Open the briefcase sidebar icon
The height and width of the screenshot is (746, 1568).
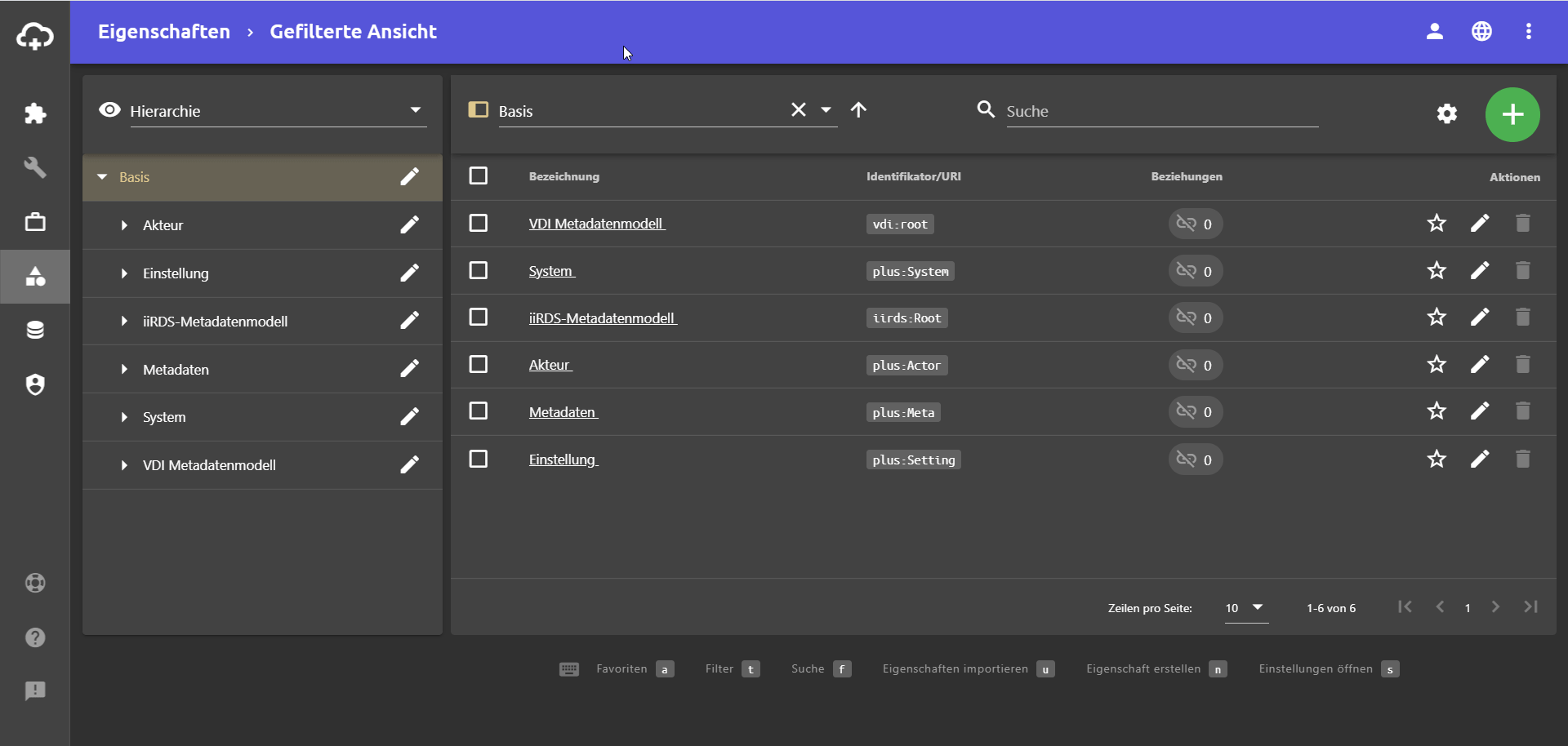coord(35,222)
